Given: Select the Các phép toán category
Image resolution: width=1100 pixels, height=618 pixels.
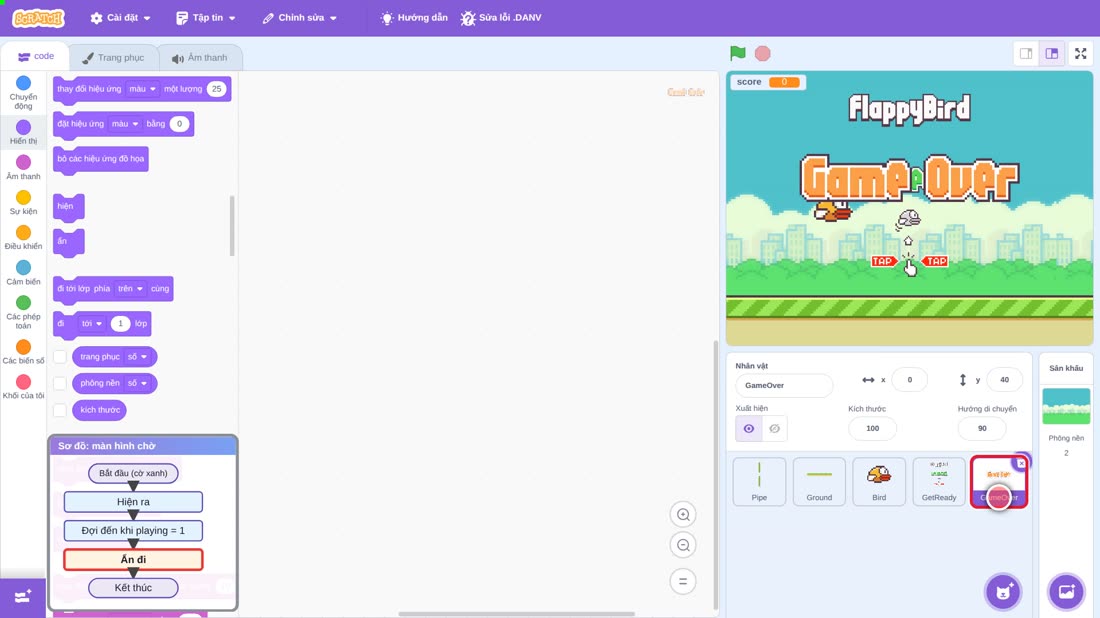Looking at the screenshot, I should pos(23,312).
